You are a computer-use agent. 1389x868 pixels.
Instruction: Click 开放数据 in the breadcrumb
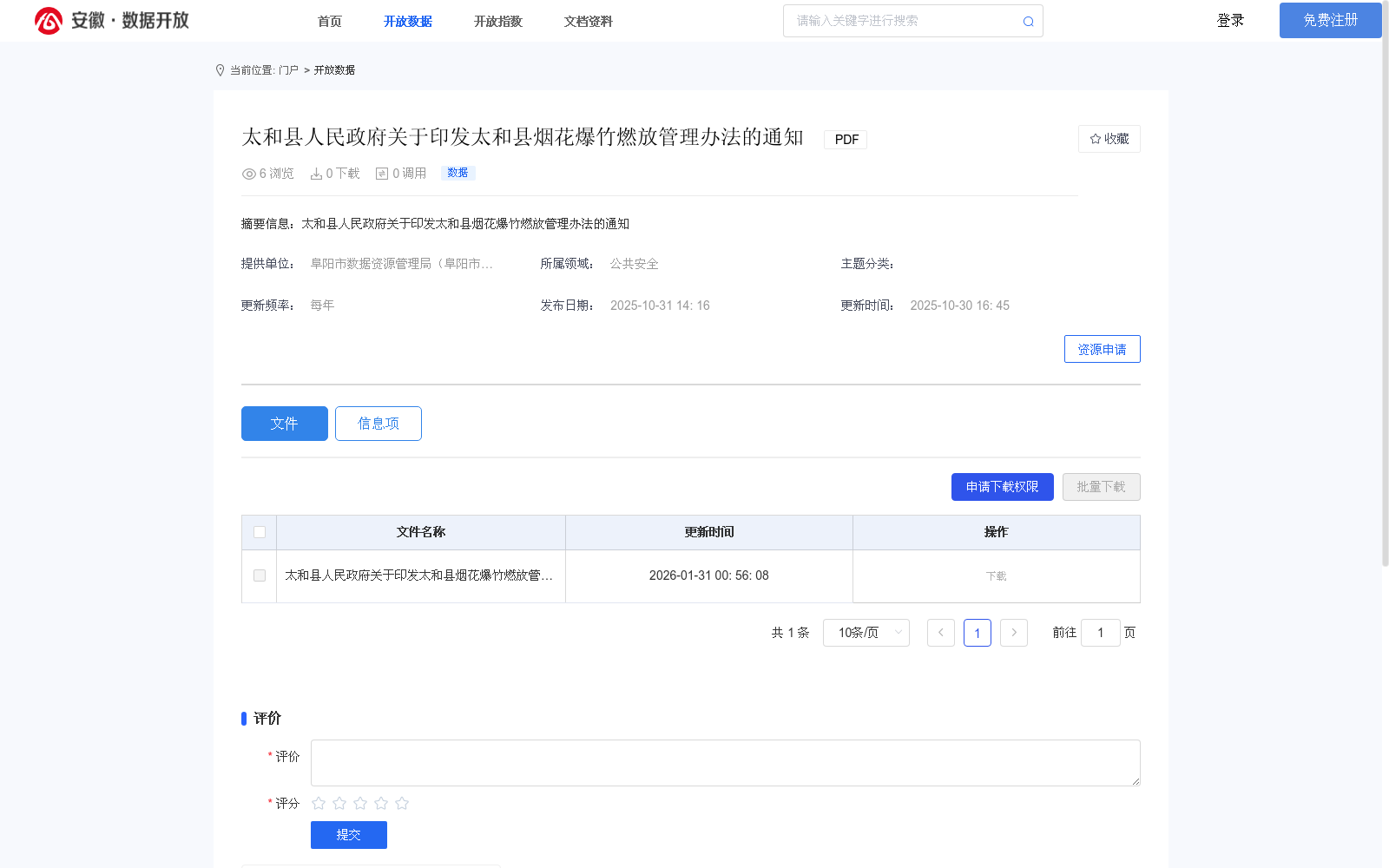334,70
